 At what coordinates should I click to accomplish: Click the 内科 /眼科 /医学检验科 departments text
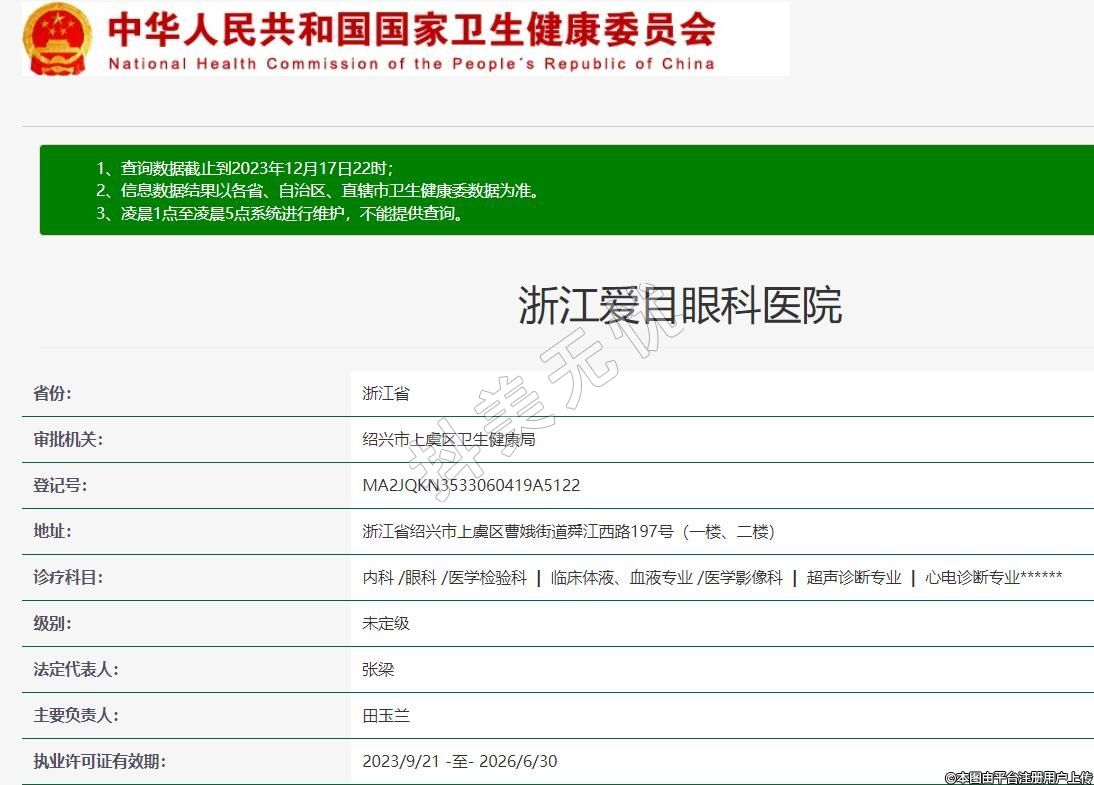pyautogui.click(x=444, y=577)
